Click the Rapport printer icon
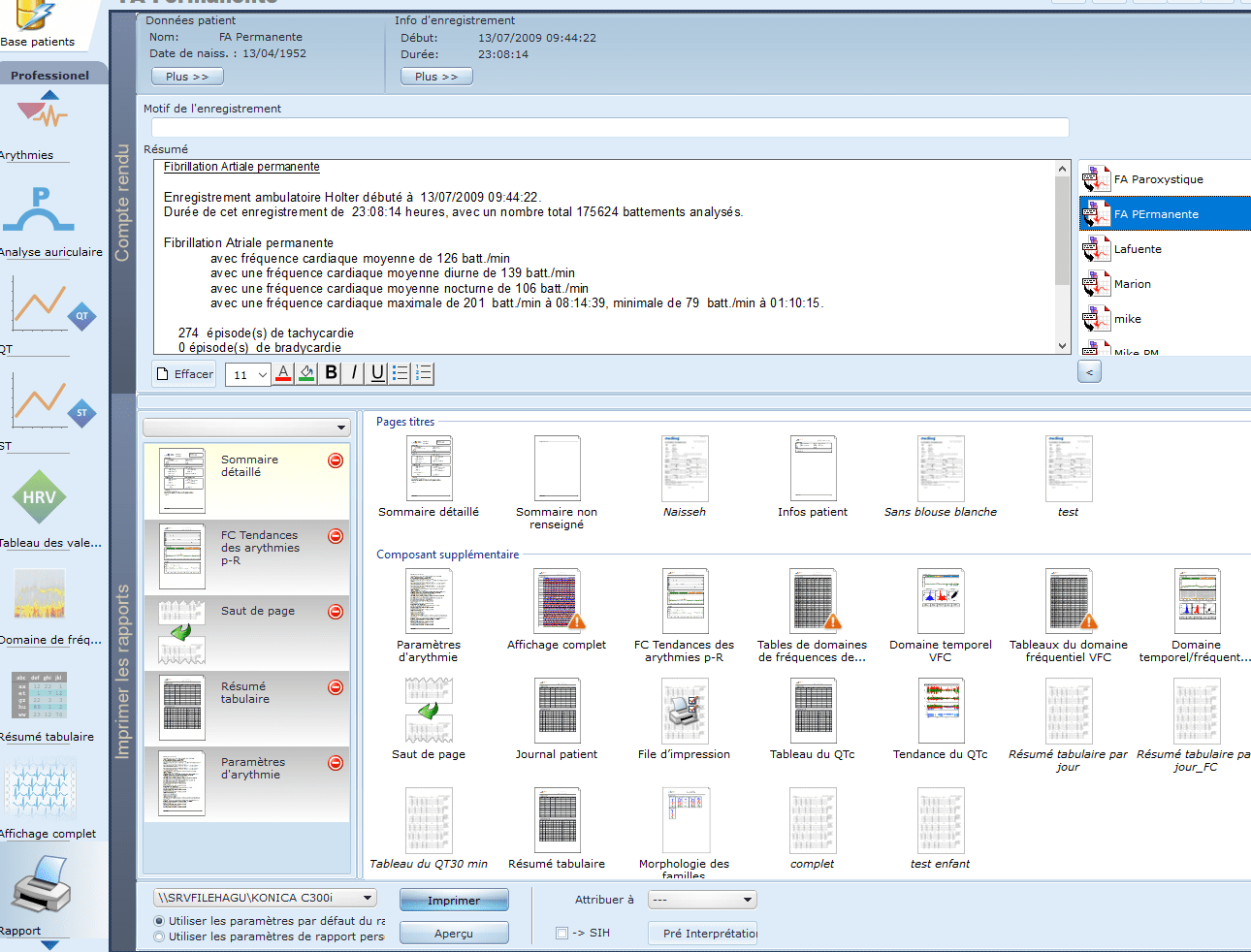This screenshot has width=1251, height=952. coord(41,886)
